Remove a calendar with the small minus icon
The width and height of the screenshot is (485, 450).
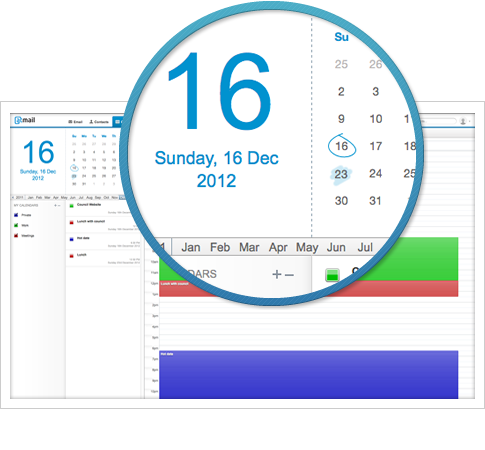click(x=59, y=206)
